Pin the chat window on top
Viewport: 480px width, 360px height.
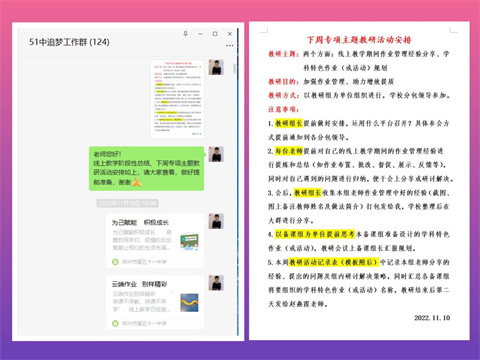click(x=186, y=34)
